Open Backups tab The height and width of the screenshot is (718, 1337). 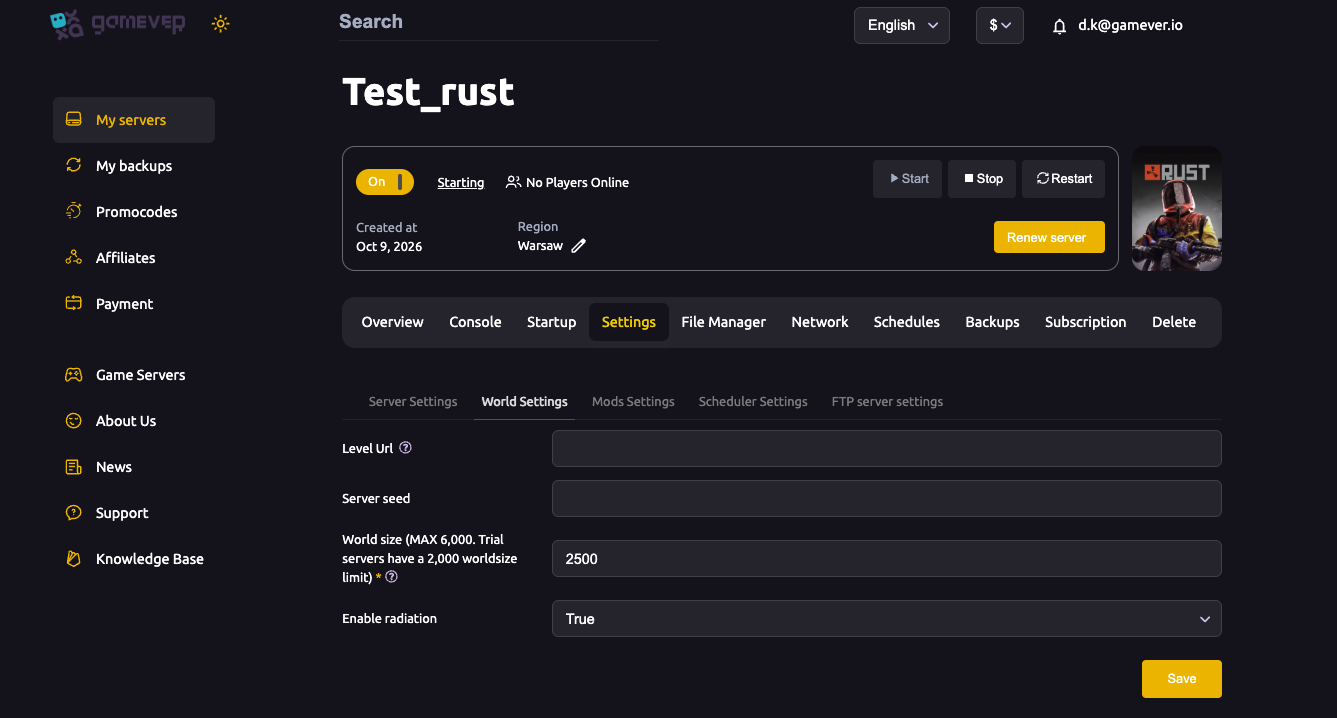click(x=992, y=322)
